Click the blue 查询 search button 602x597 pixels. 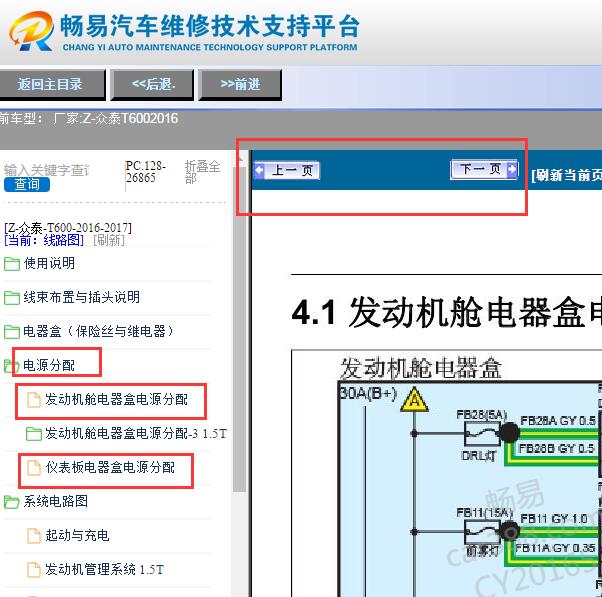27,185
